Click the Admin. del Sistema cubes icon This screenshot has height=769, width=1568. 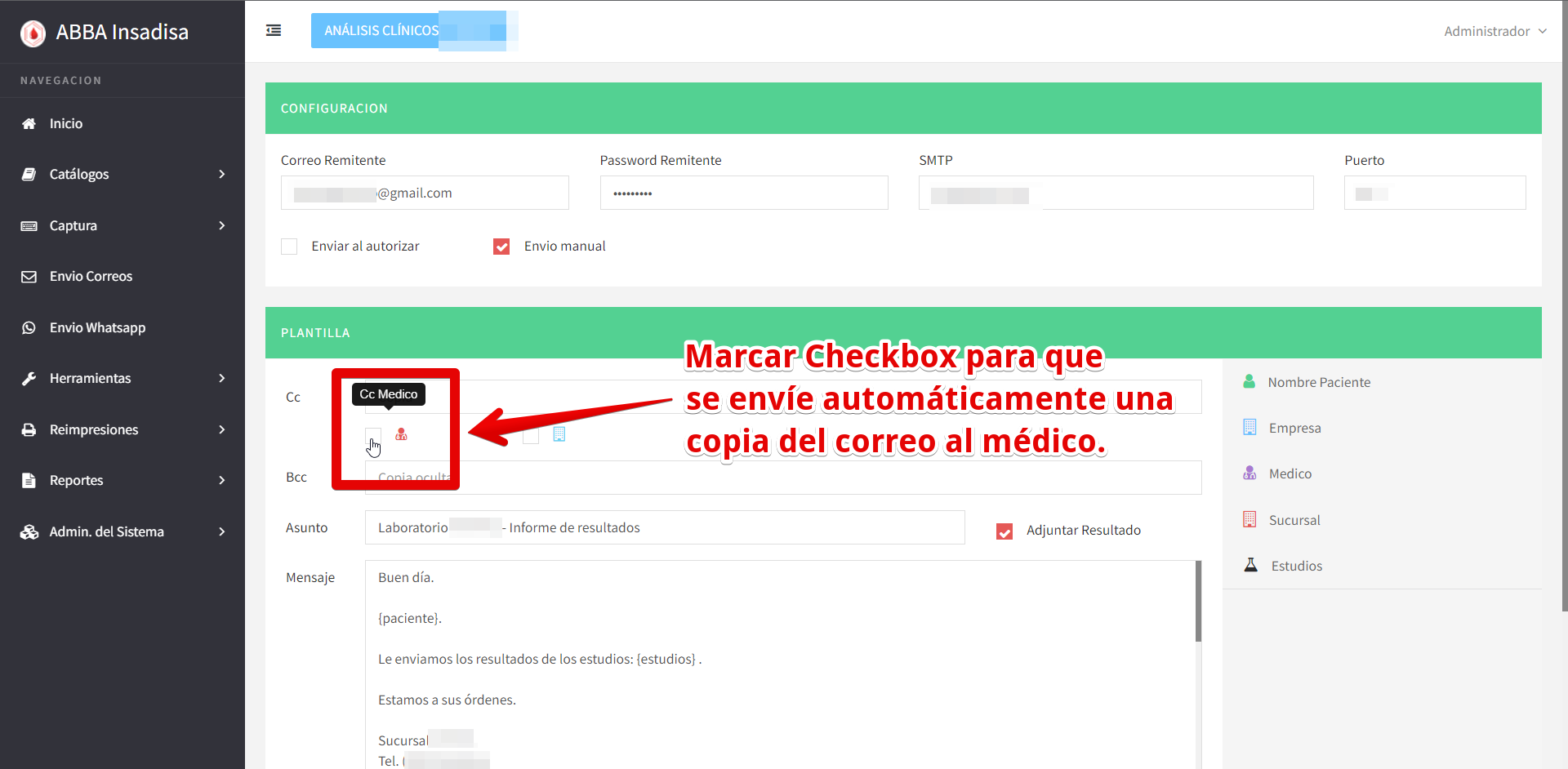tap(29, 532)
